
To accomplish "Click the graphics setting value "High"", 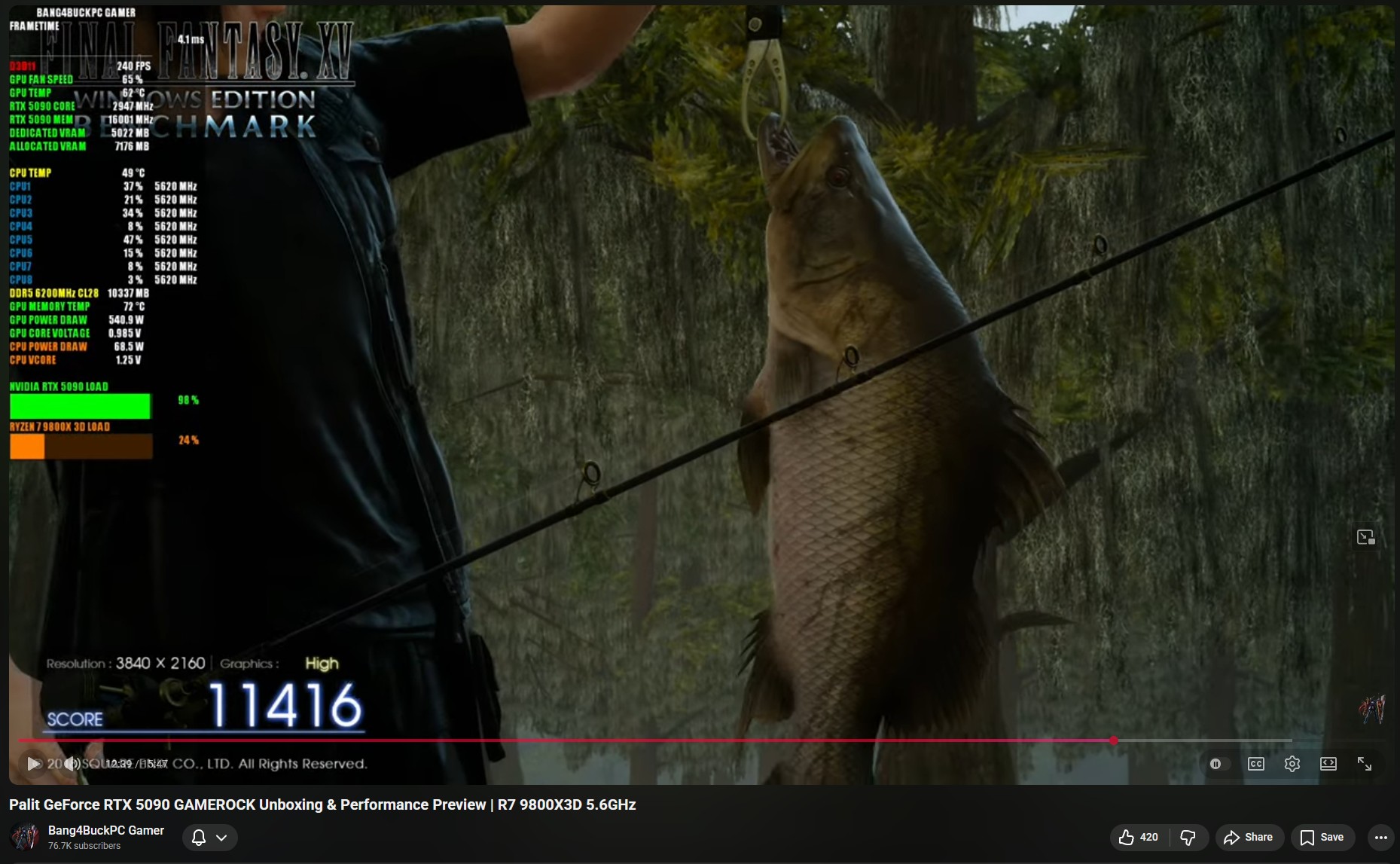I will point(322,663).
